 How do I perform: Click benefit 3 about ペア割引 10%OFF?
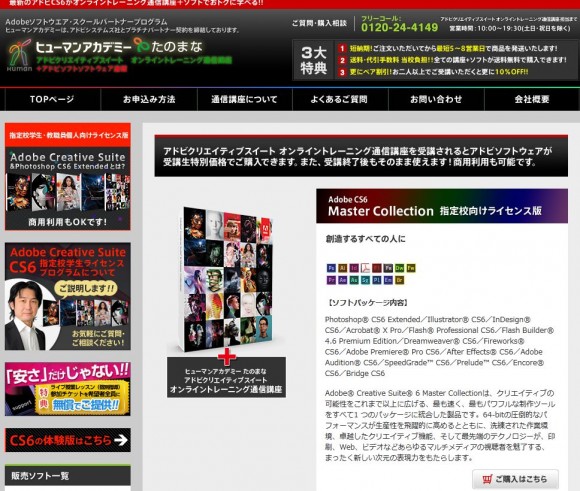coord(434,72)
